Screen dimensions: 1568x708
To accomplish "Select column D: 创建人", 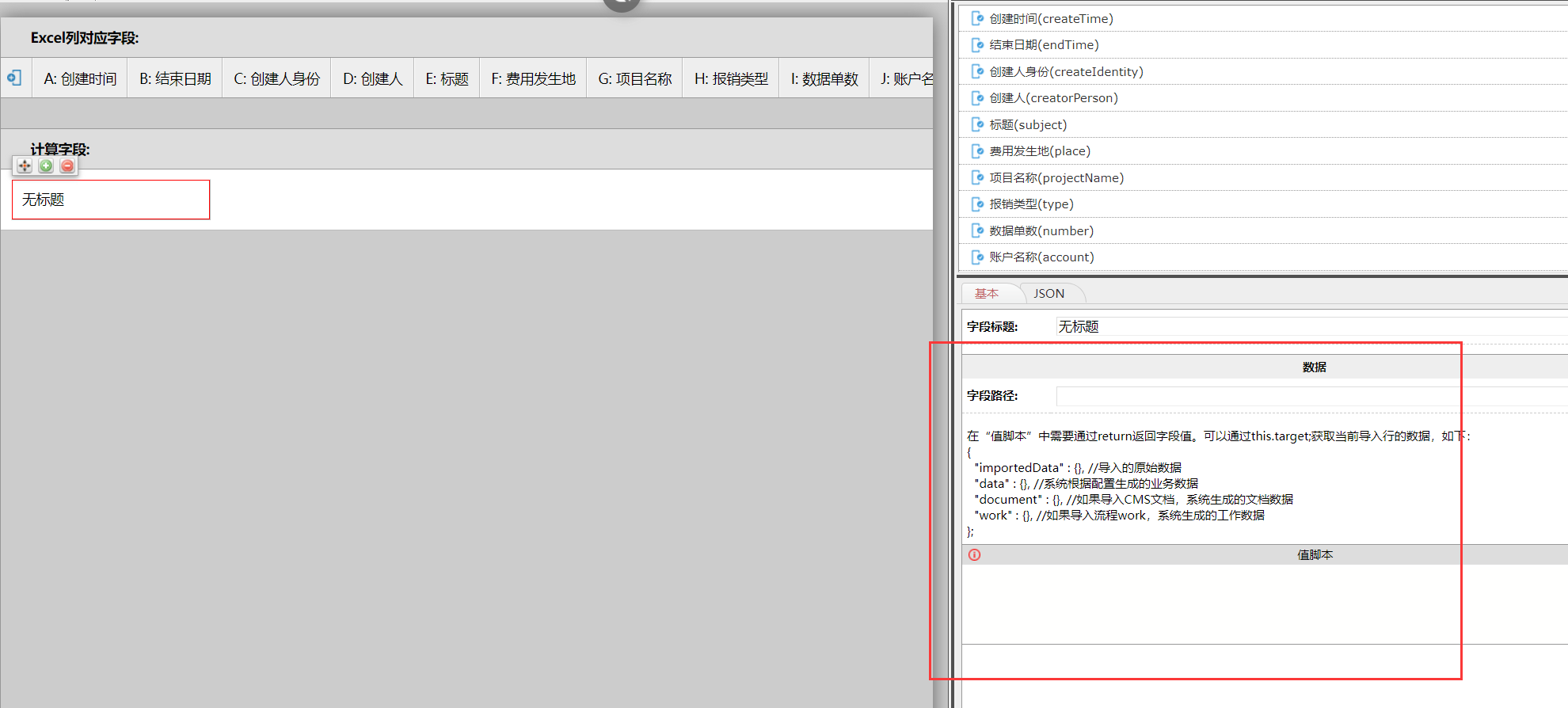I will (x=373, y=78).
